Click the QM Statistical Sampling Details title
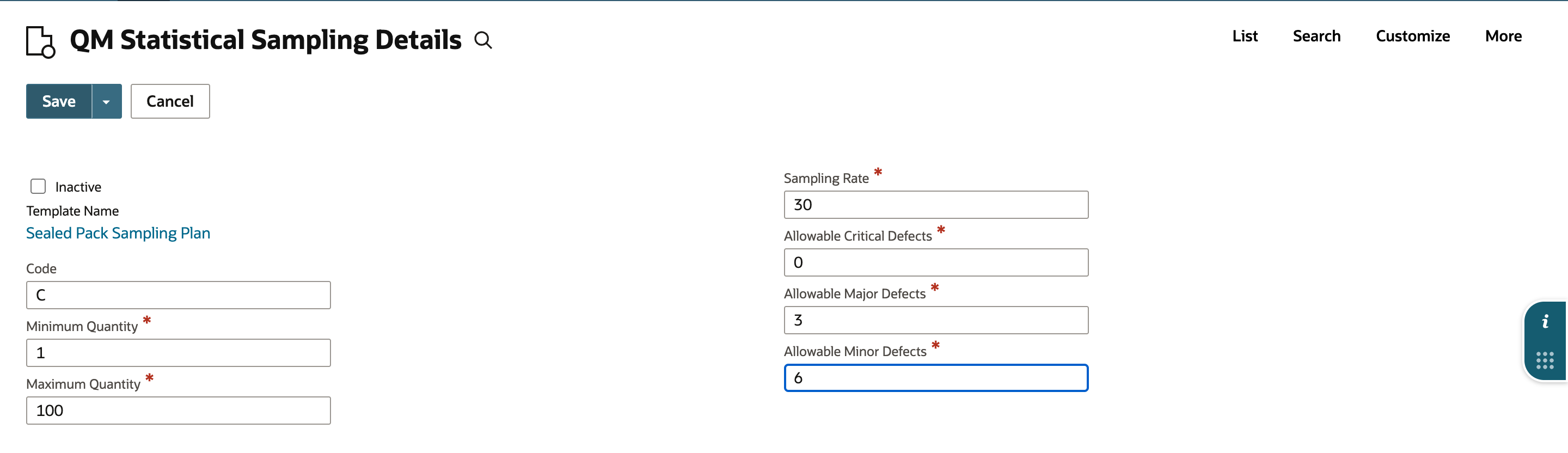The image size is (1568, 453). (265, 40)
